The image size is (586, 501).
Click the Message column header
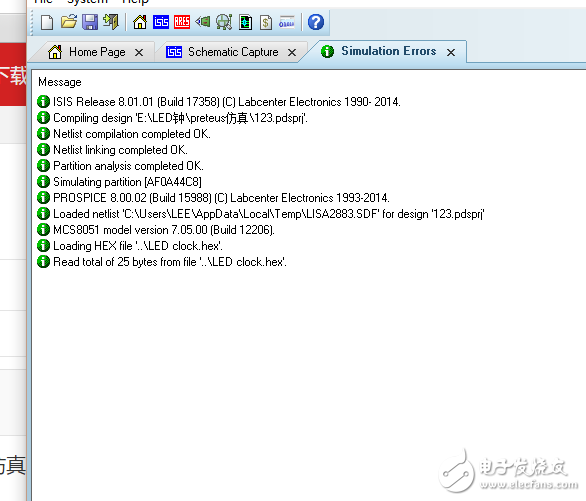[x=60, y=82]
